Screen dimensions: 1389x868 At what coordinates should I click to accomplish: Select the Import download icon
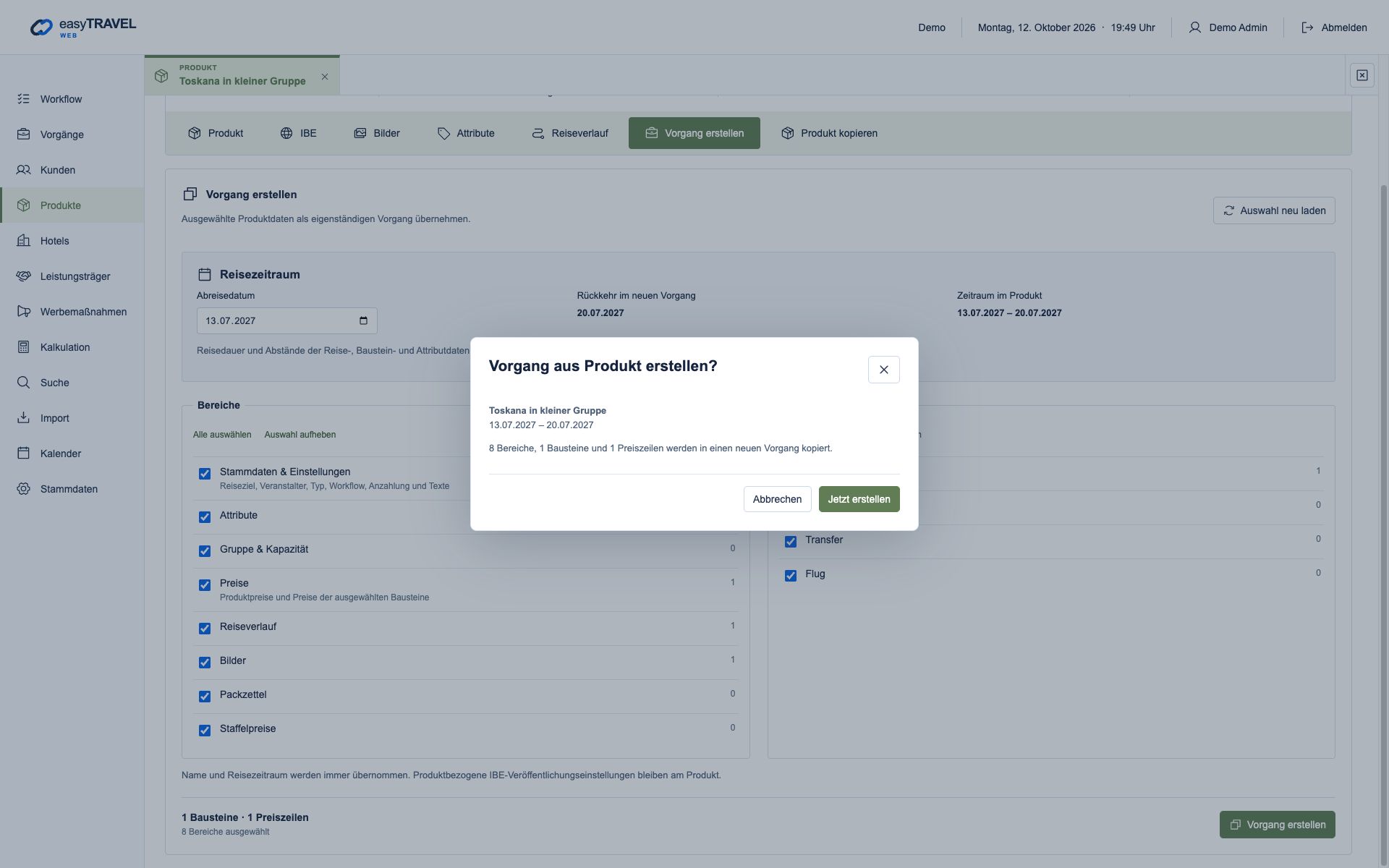click(23, 418)
